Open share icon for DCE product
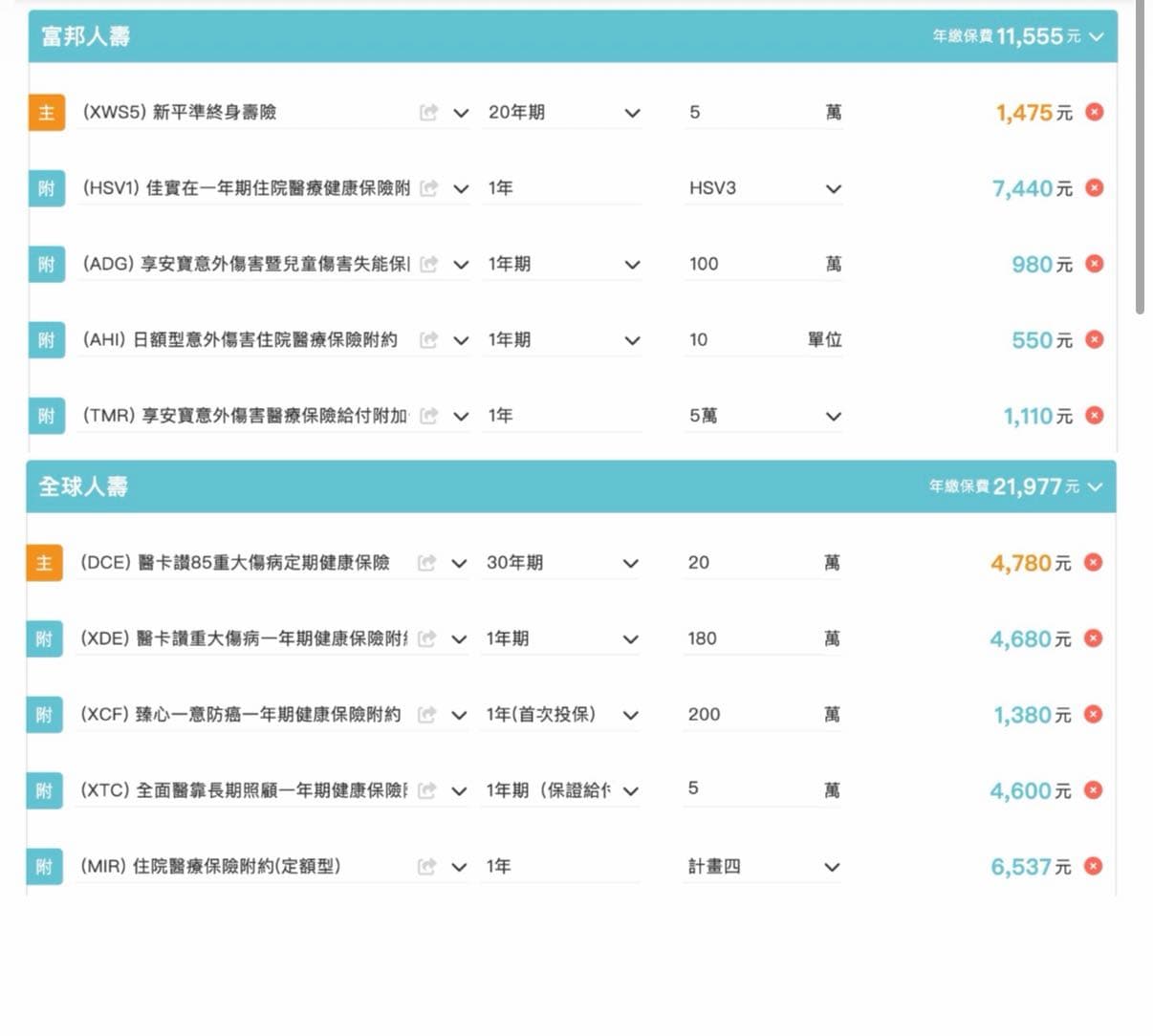Viewport: 1153px width, 1036px height. point(426,563)
